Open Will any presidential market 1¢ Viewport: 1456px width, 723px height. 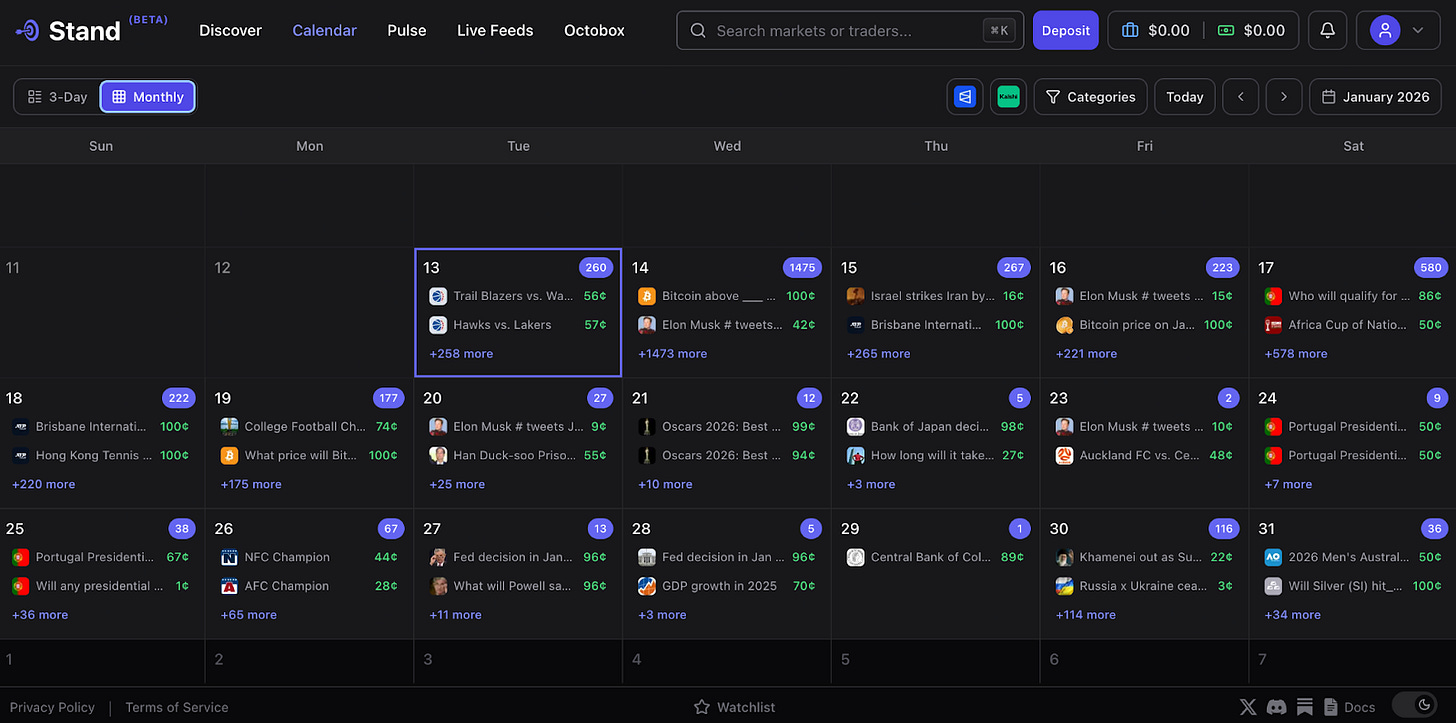coord(100,586)
